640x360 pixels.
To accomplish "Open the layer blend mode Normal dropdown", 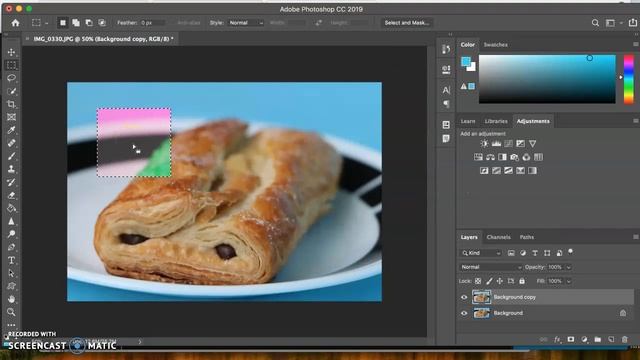I will [x=491, y=267].
